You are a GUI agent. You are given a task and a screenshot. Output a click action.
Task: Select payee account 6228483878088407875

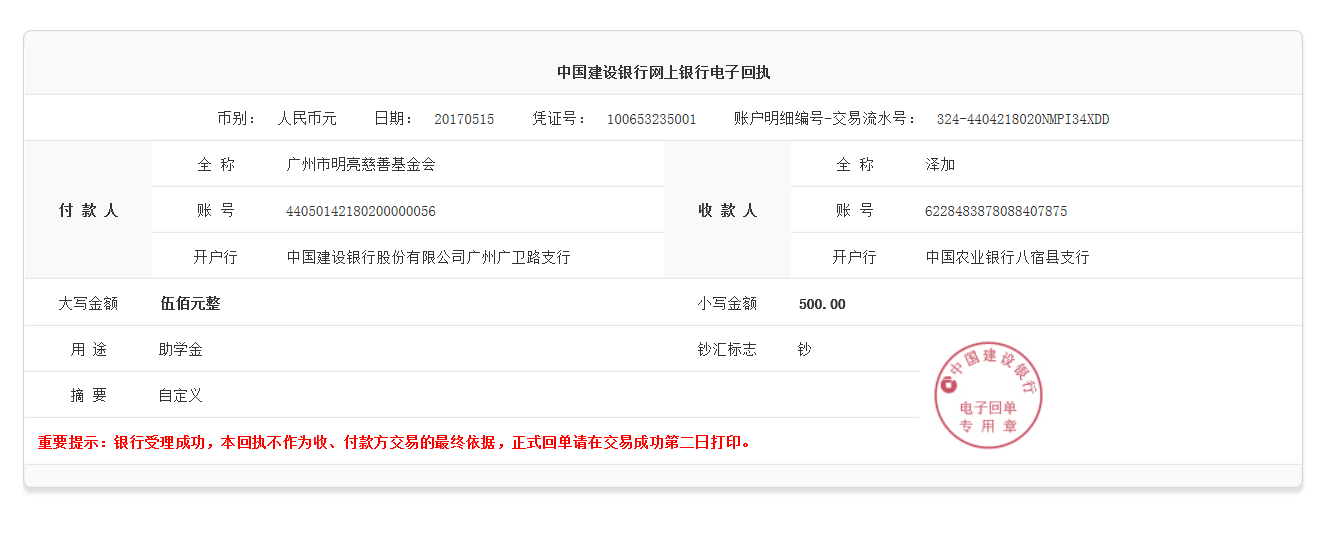pyautogui.click(x=996, y=211)
